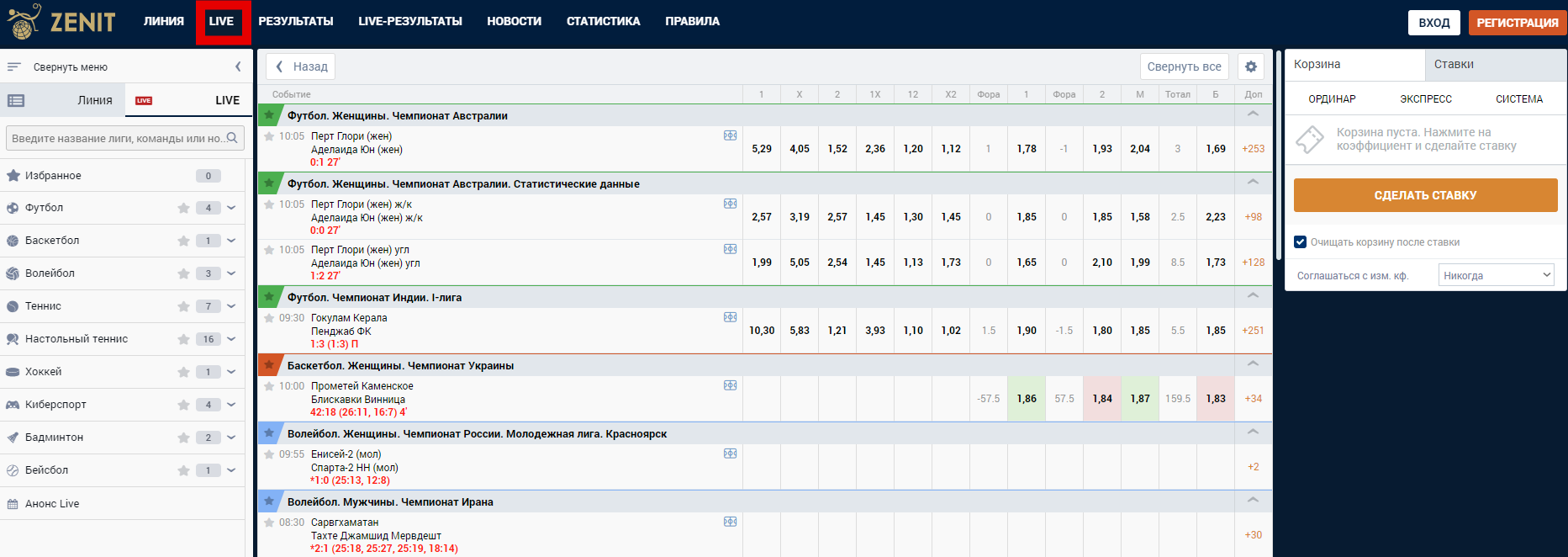1568x557 pixels.
Task: Add Футбол to favorites with star
Action: (183, 208)
